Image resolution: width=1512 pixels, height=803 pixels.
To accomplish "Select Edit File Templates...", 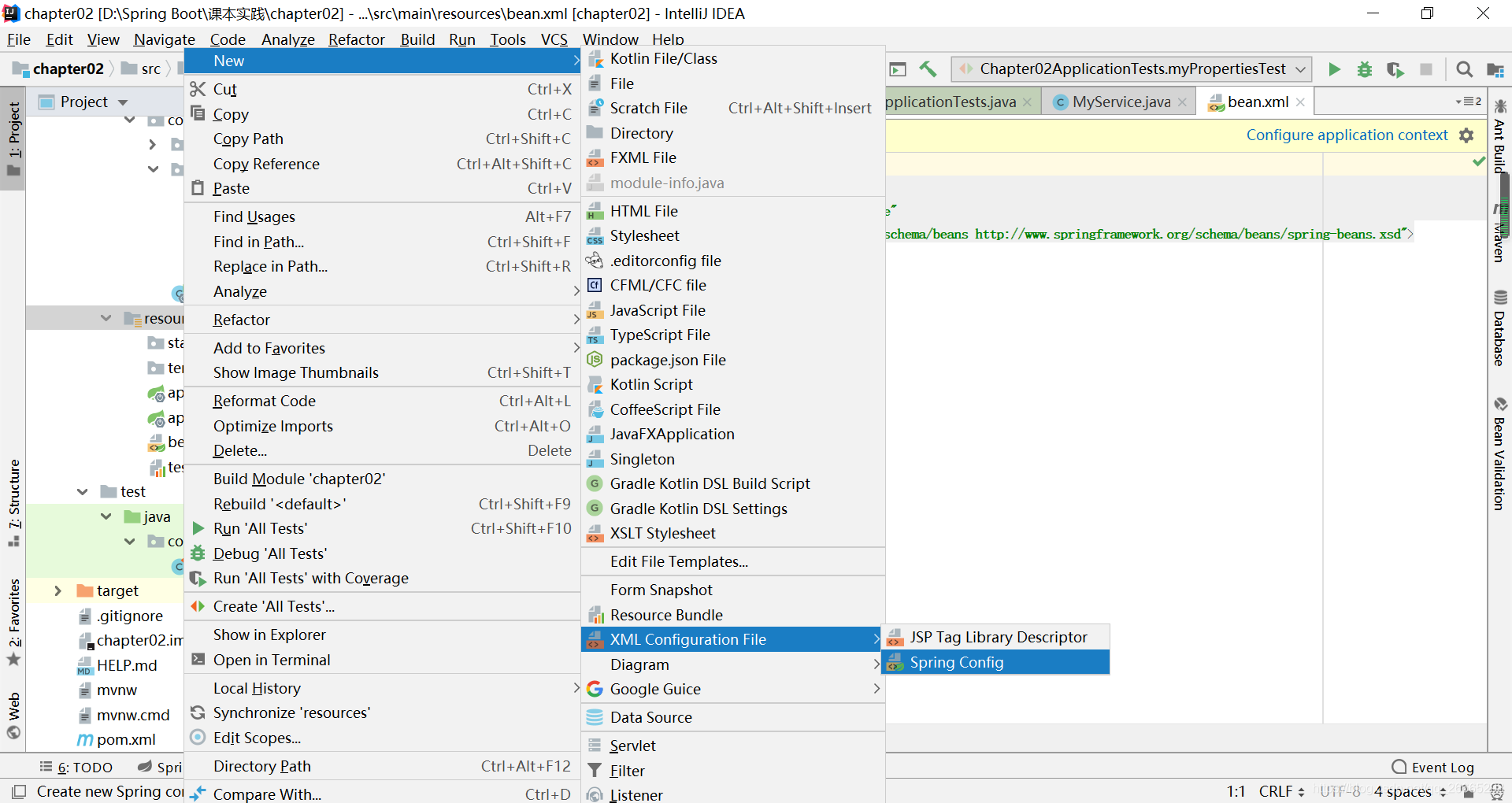I will click(732, 561).
